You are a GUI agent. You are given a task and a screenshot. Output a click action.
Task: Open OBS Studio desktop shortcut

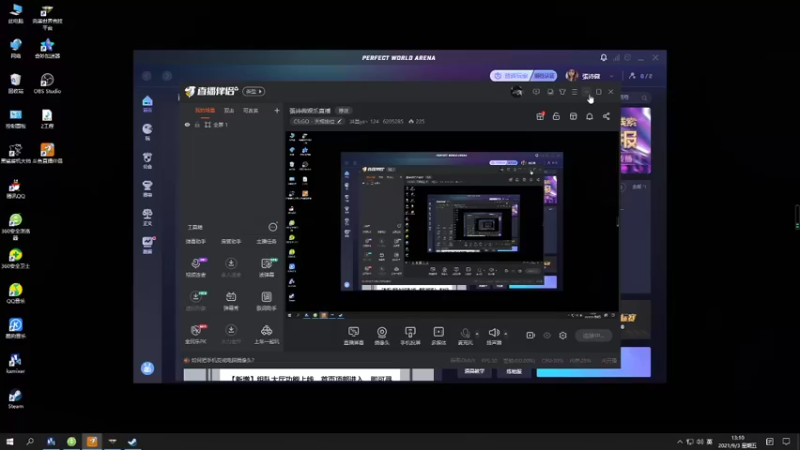[47, 83]
